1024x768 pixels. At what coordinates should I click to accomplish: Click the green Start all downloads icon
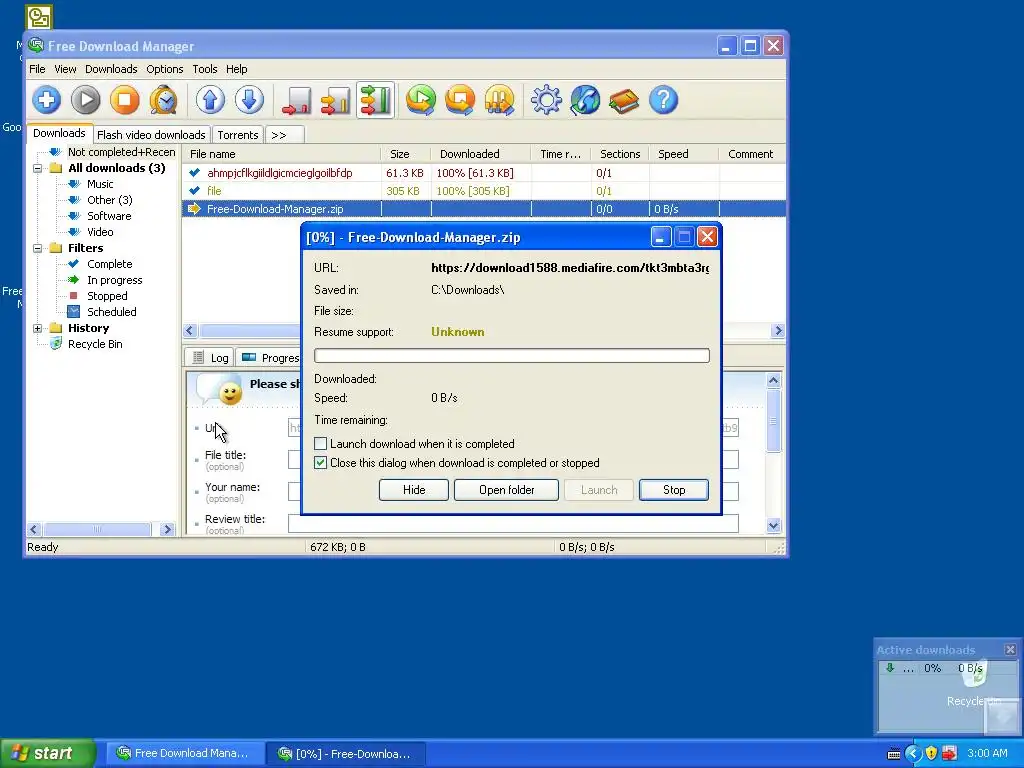[x=421, y=100]
